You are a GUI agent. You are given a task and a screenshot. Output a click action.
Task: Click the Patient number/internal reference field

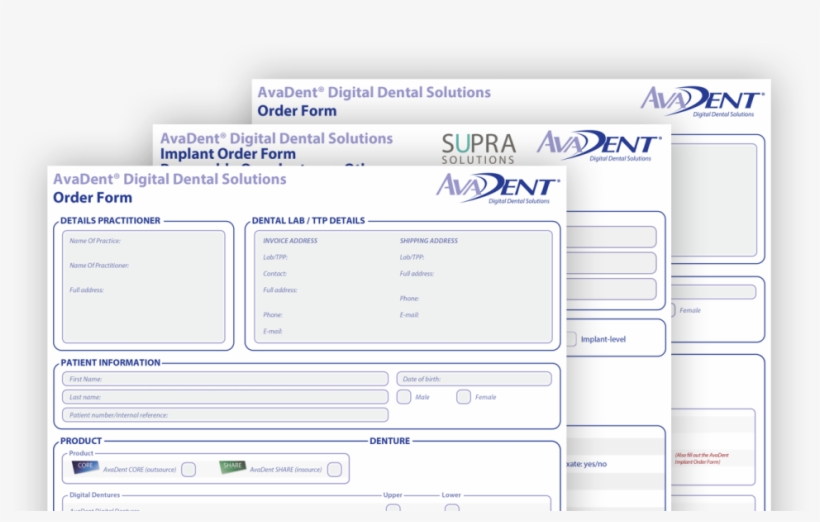coord(225,415)
